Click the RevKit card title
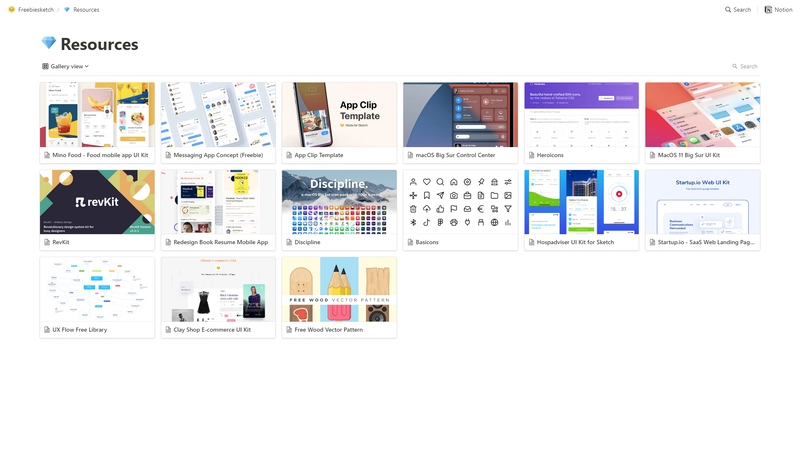This screenshot has width=800, height=450. coord(61,242)
